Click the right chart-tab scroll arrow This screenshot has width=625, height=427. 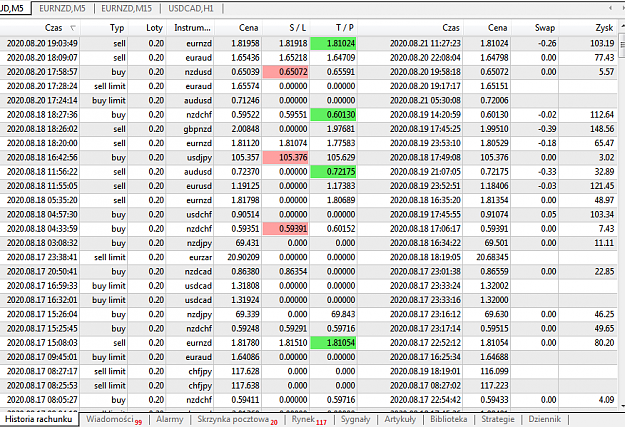click(621, 8)
